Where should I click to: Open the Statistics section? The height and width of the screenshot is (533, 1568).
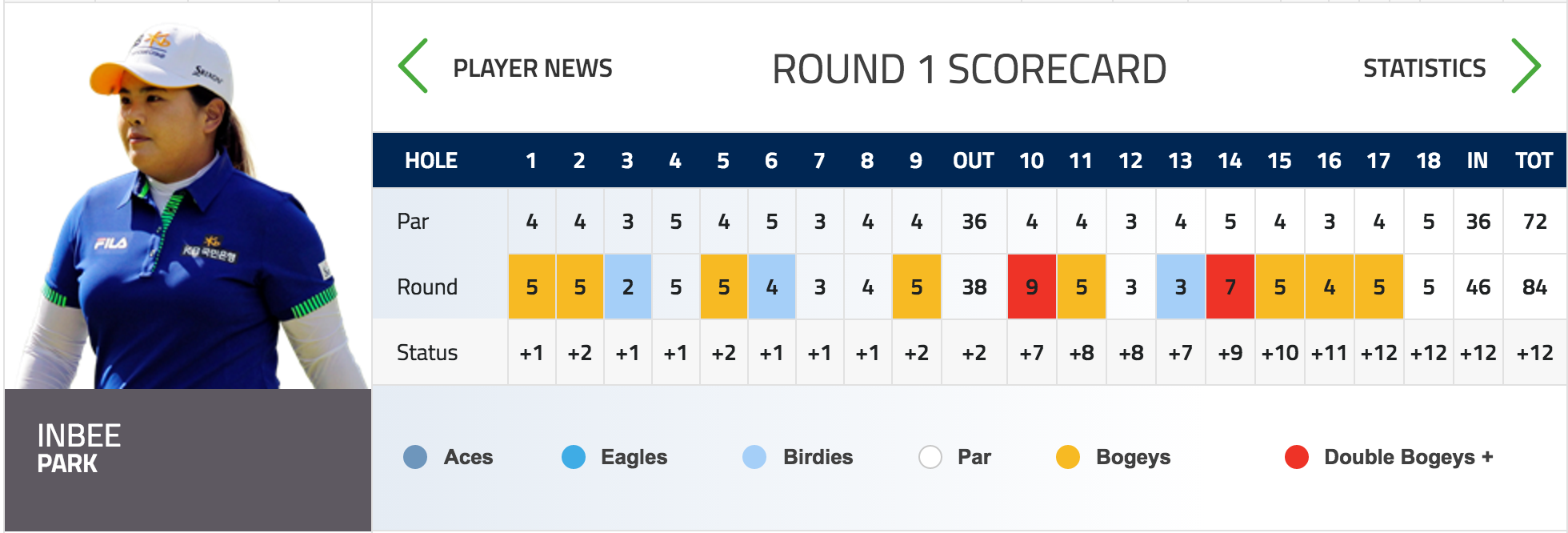click(1424, 68)
